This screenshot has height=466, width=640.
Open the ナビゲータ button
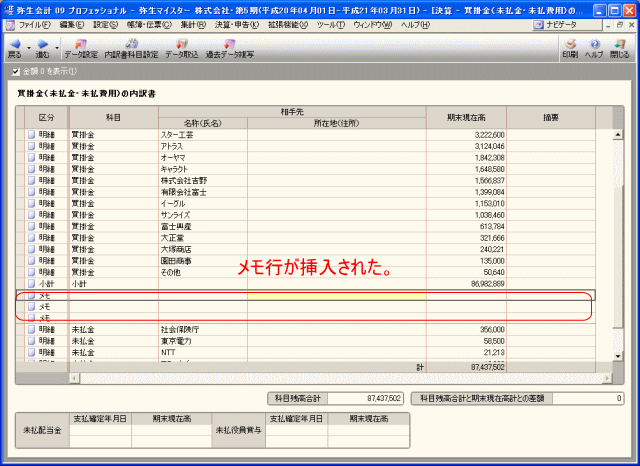[567, 25]
